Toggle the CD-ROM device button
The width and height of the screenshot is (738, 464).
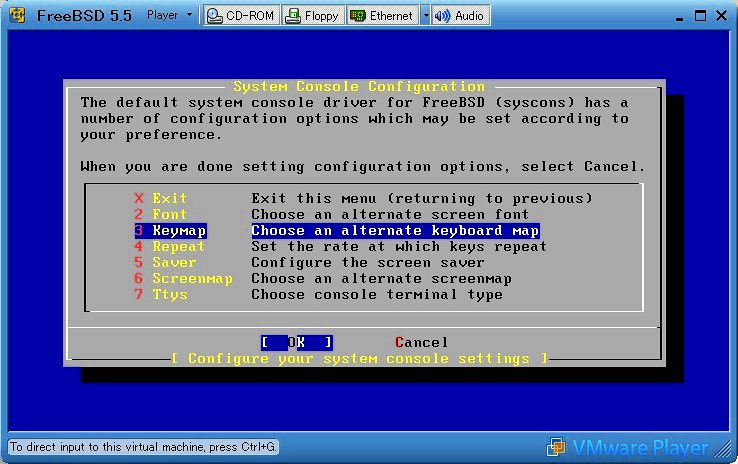(x=241, y=16)
